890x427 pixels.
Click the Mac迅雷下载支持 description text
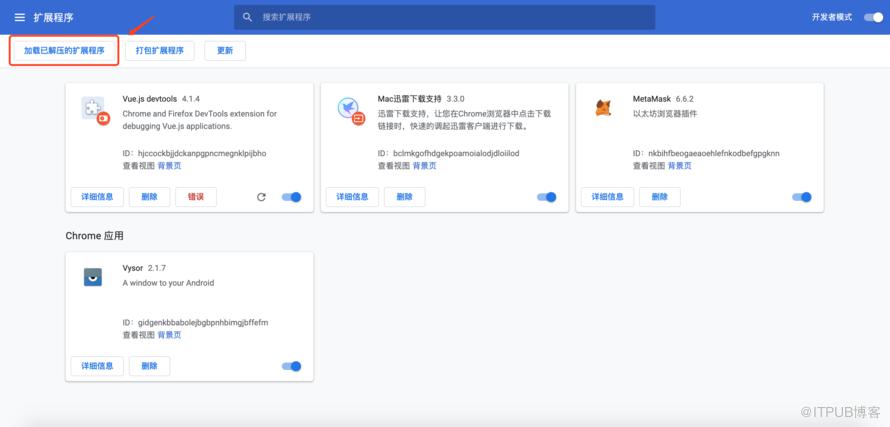[464, 120]
